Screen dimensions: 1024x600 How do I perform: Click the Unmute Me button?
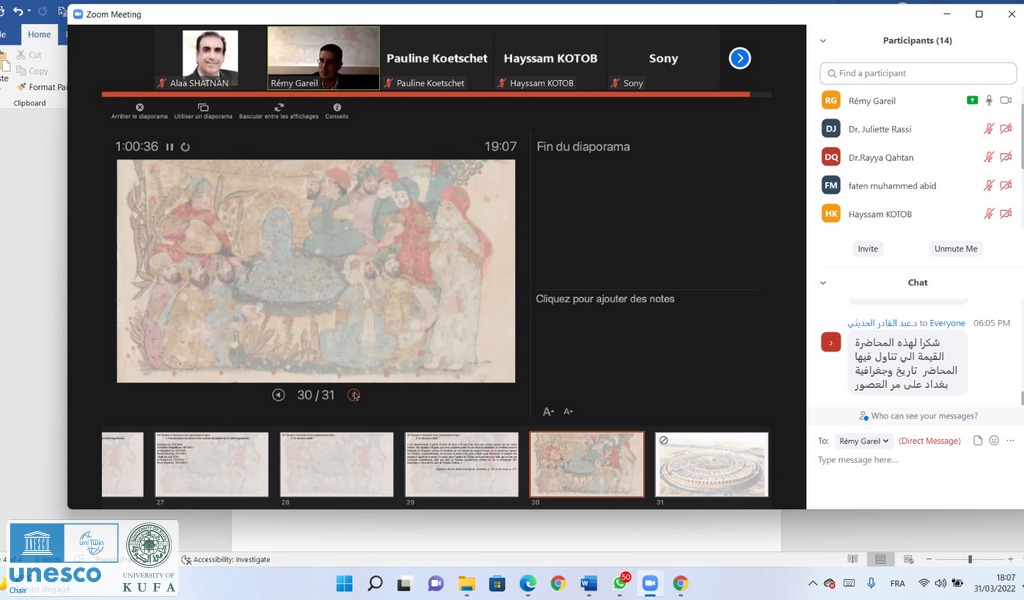[955, 249]
